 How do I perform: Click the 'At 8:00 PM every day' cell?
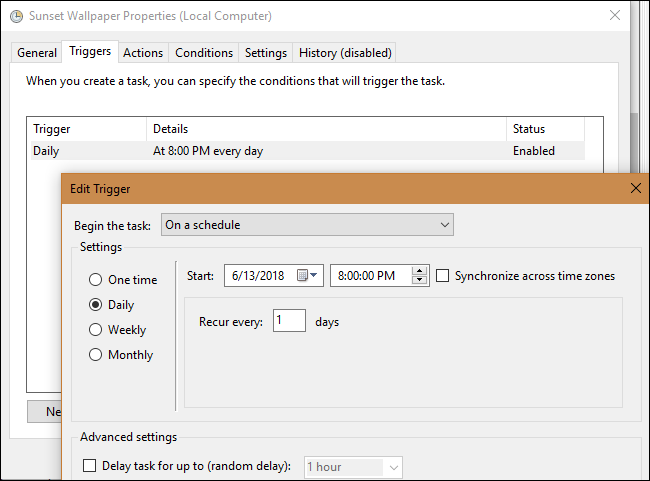tap(208, 151)
